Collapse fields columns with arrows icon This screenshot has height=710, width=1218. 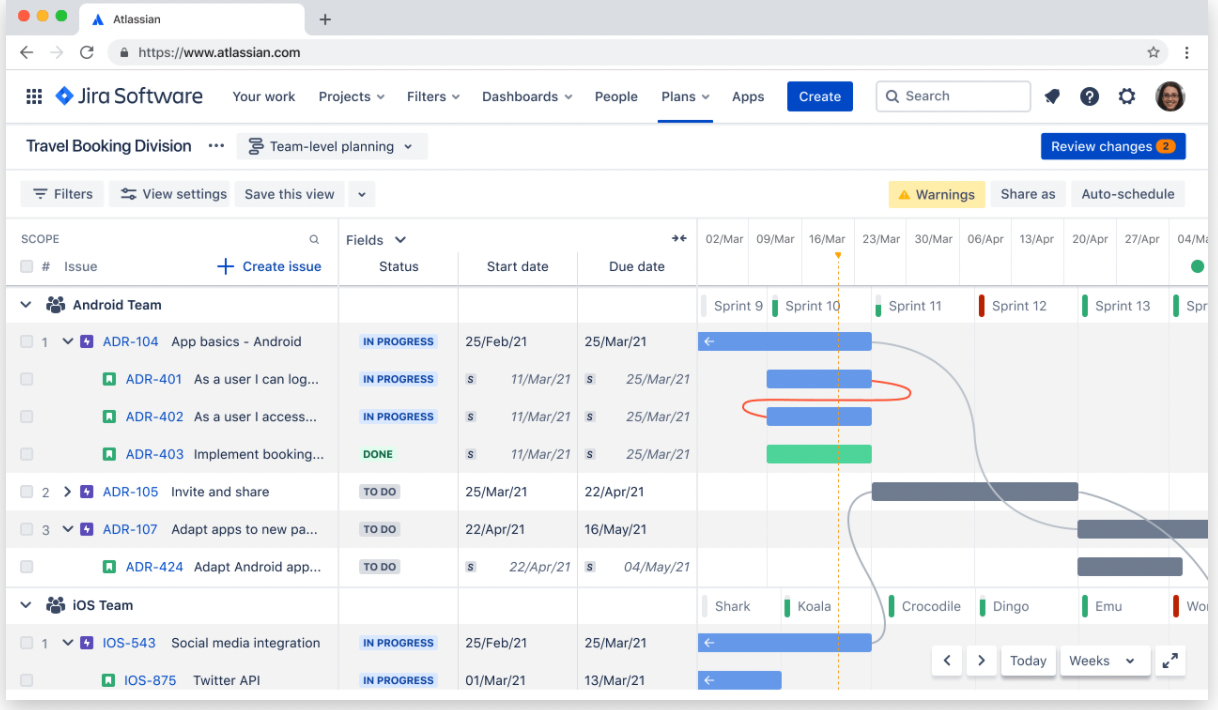coord(679,239)
